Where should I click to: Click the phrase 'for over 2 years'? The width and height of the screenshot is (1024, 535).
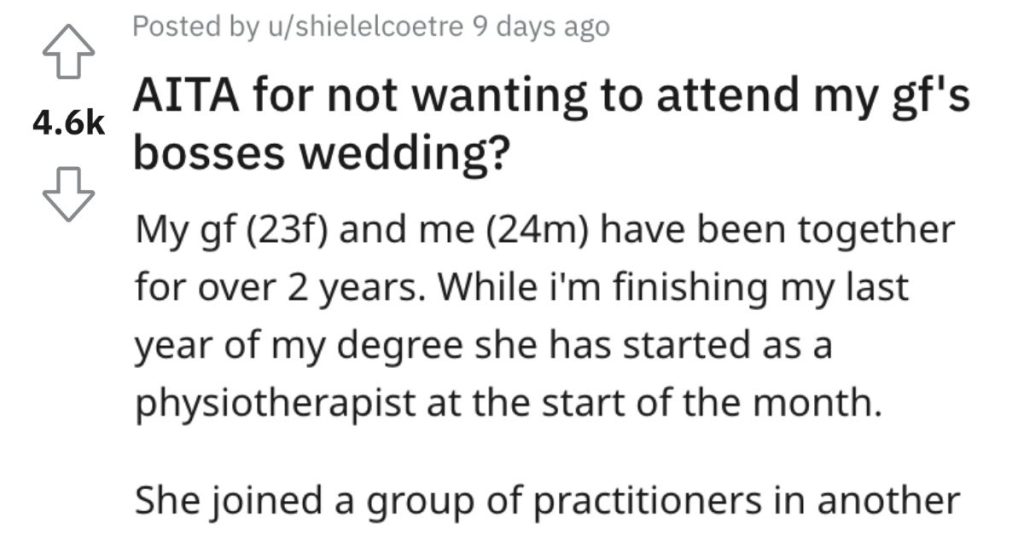pyautogui.click(x=275, y=287)
